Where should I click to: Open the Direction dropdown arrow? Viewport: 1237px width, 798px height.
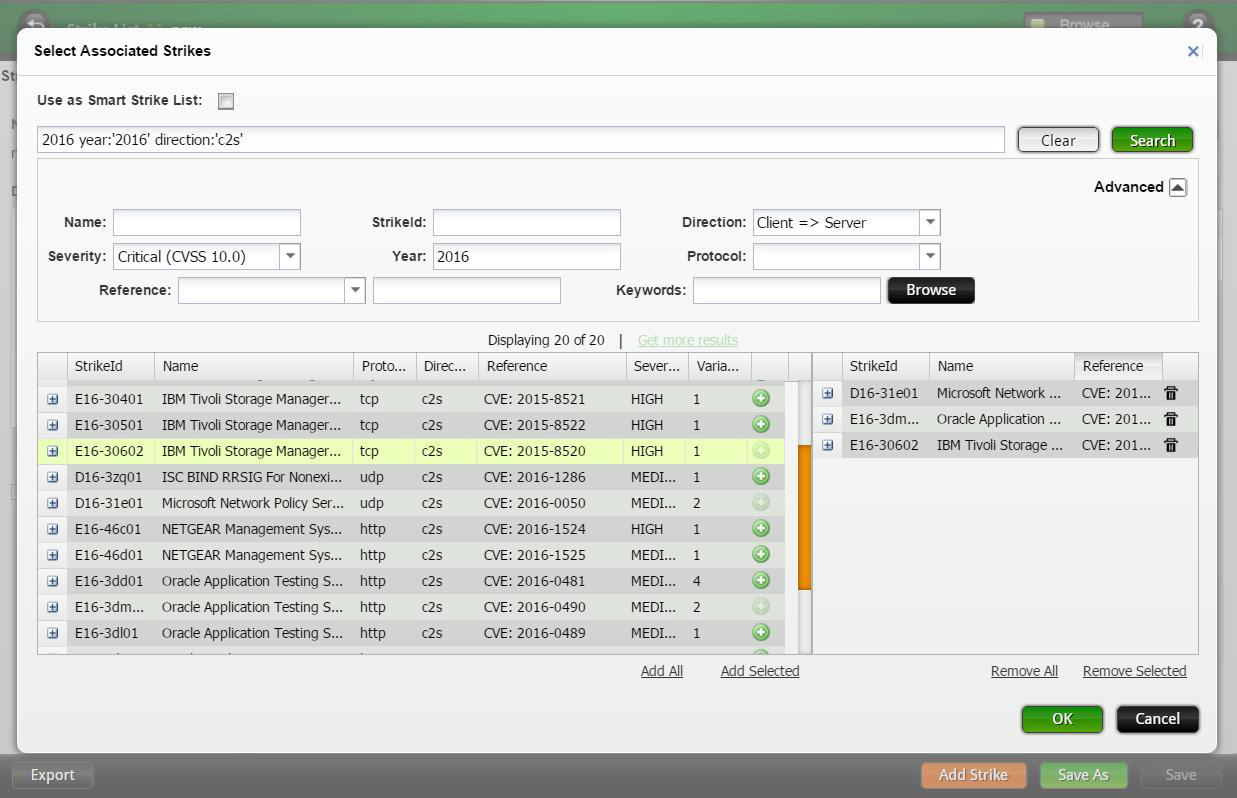point(930,223)
